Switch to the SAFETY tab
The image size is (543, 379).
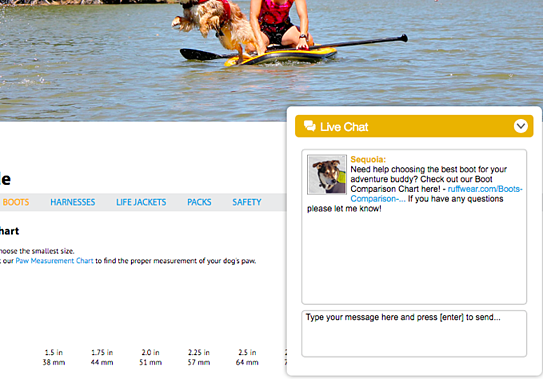(x=247, y=202)
